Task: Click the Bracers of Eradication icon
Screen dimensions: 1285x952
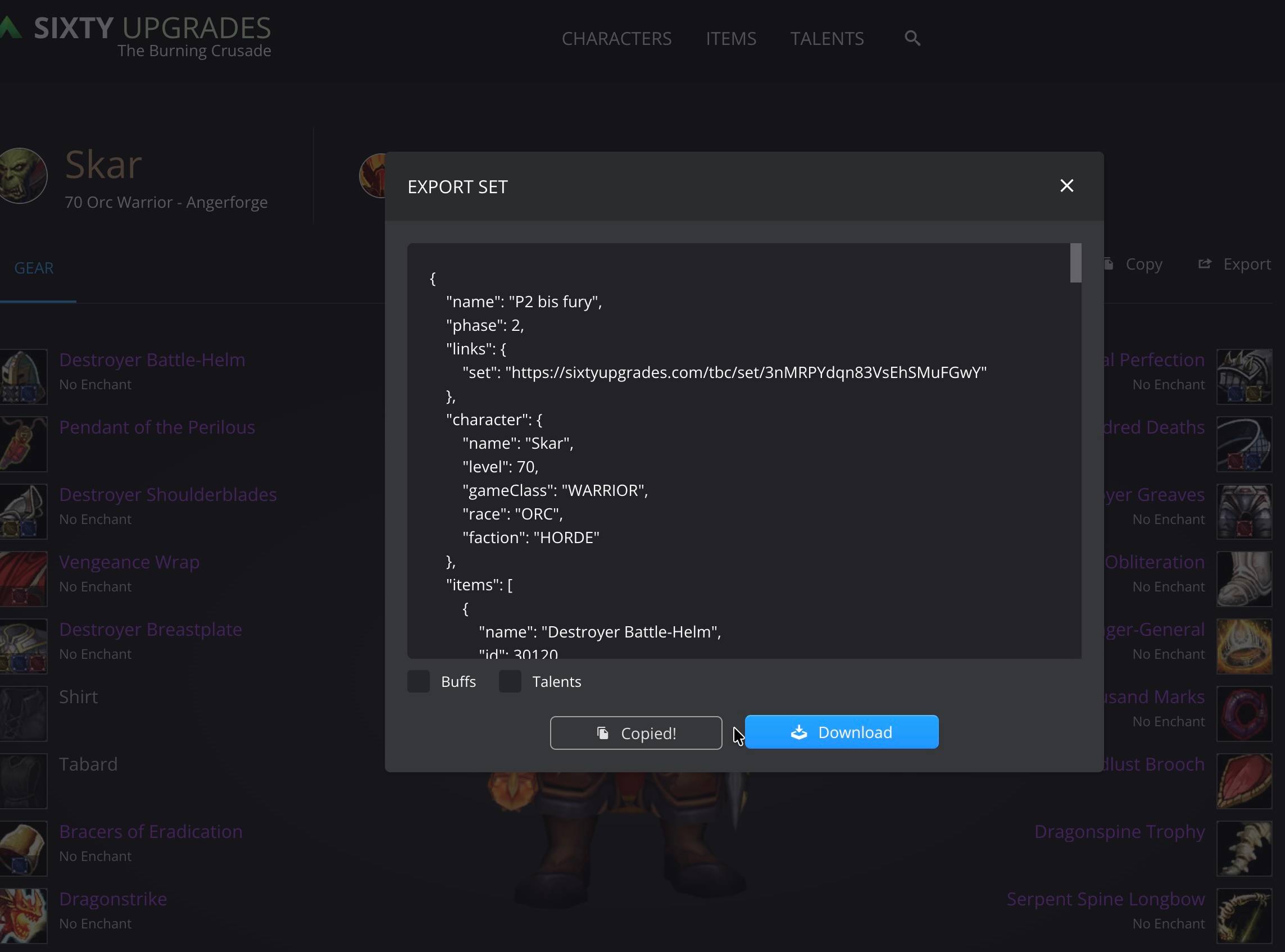Action: click(22, 848)
